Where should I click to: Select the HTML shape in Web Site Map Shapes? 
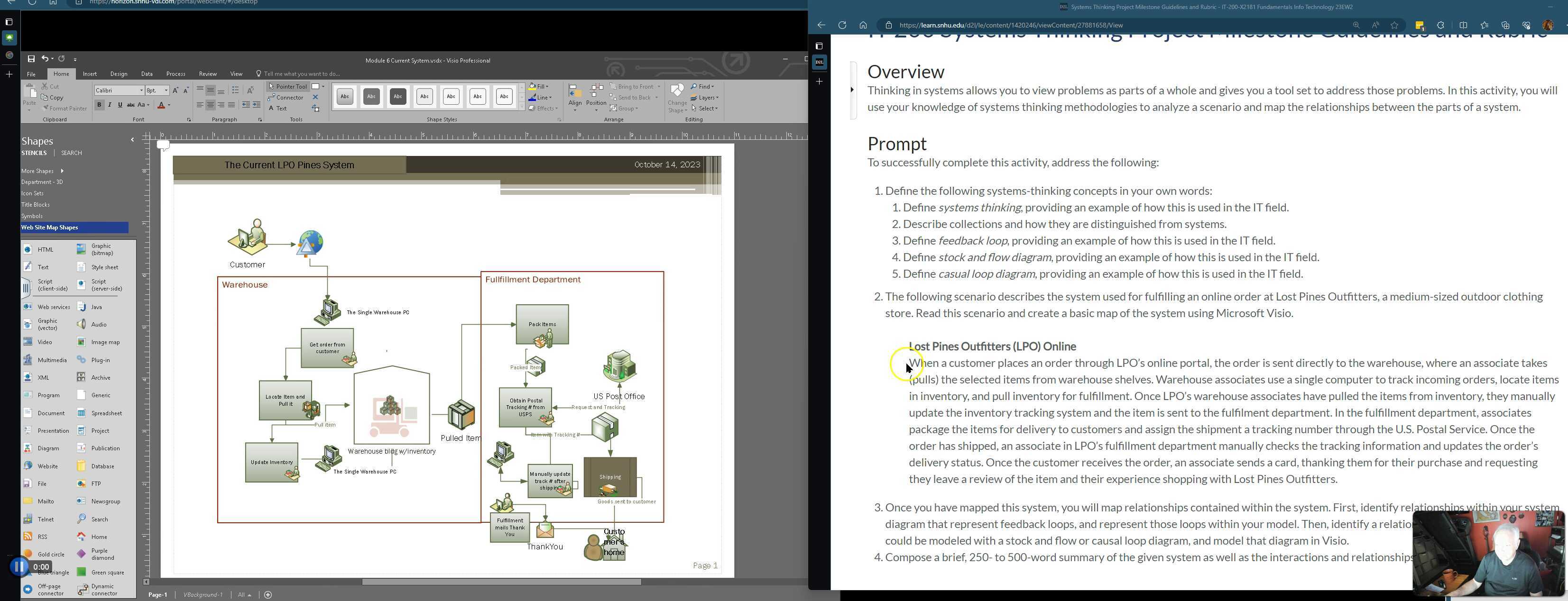tap(37, 249)
